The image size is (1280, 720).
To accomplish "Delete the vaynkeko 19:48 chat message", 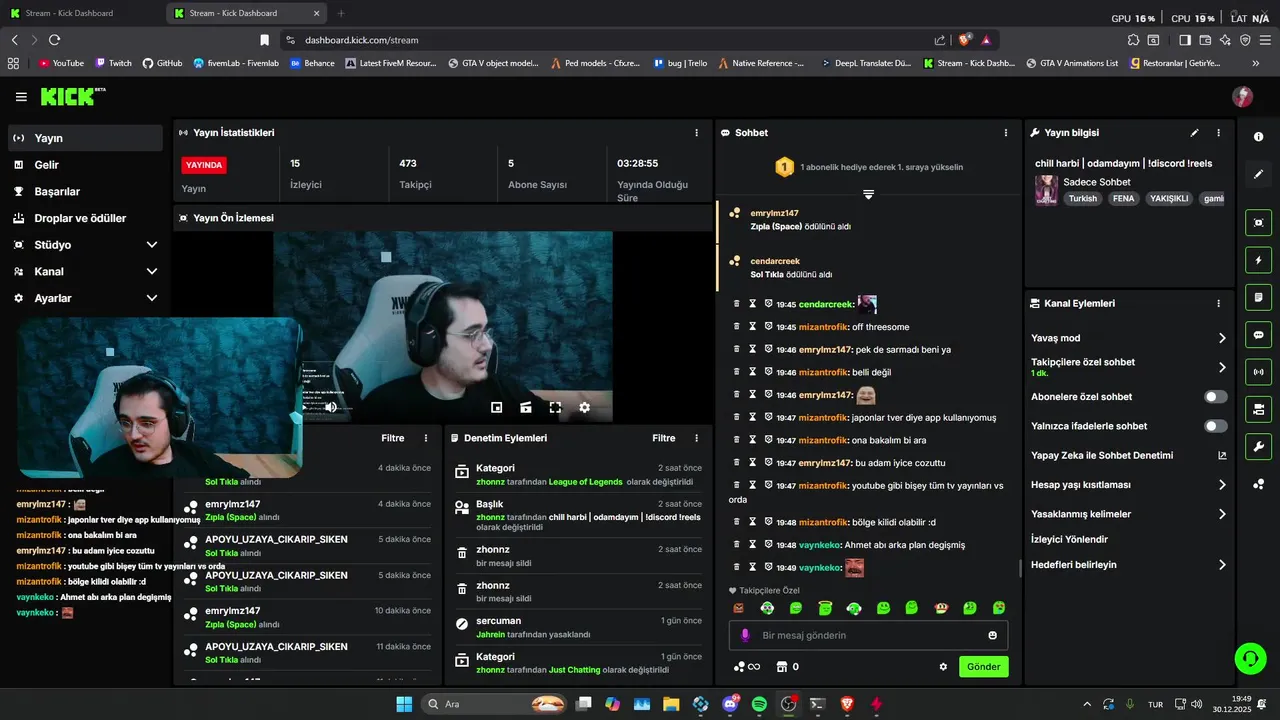I will coord(737,545).
